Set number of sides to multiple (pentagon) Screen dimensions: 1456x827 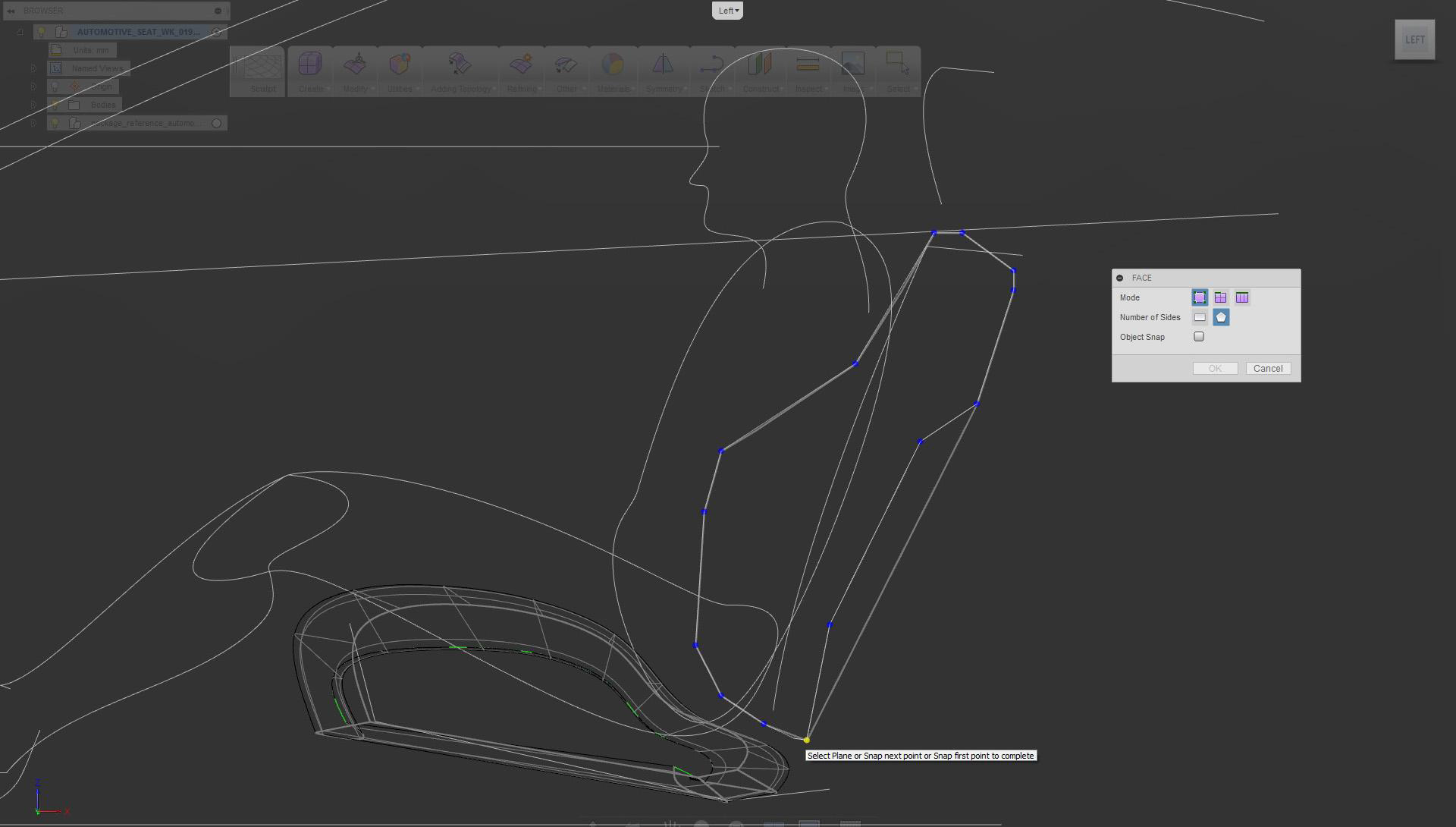click(x=1220, y=317)
